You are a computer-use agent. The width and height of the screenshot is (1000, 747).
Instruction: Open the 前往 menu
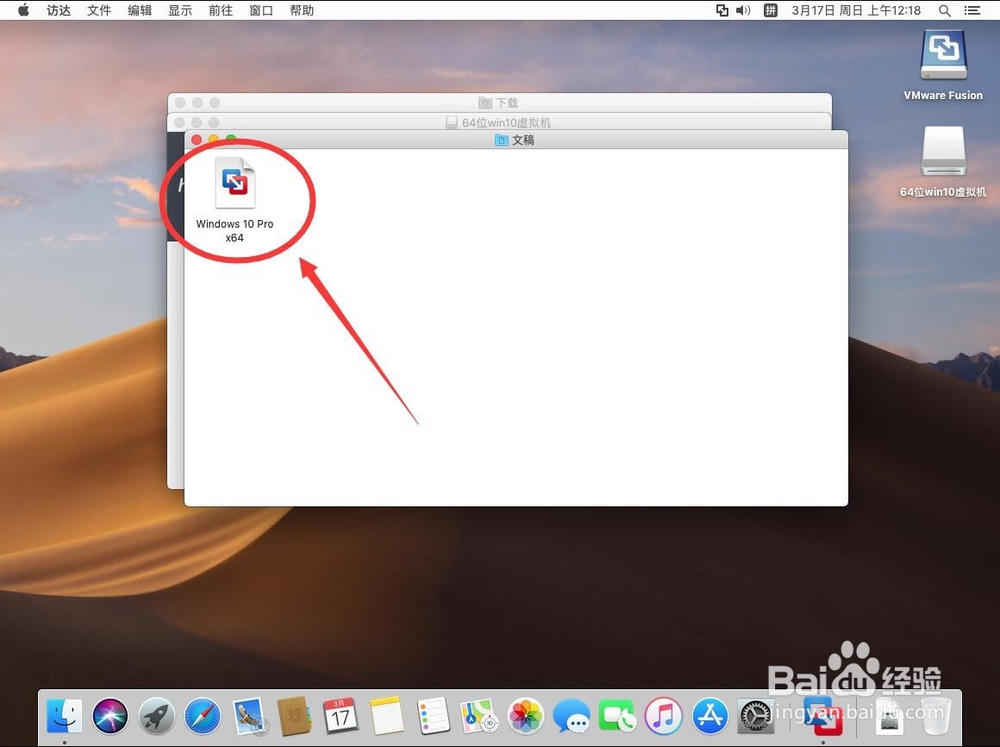[x=221, y=10]
